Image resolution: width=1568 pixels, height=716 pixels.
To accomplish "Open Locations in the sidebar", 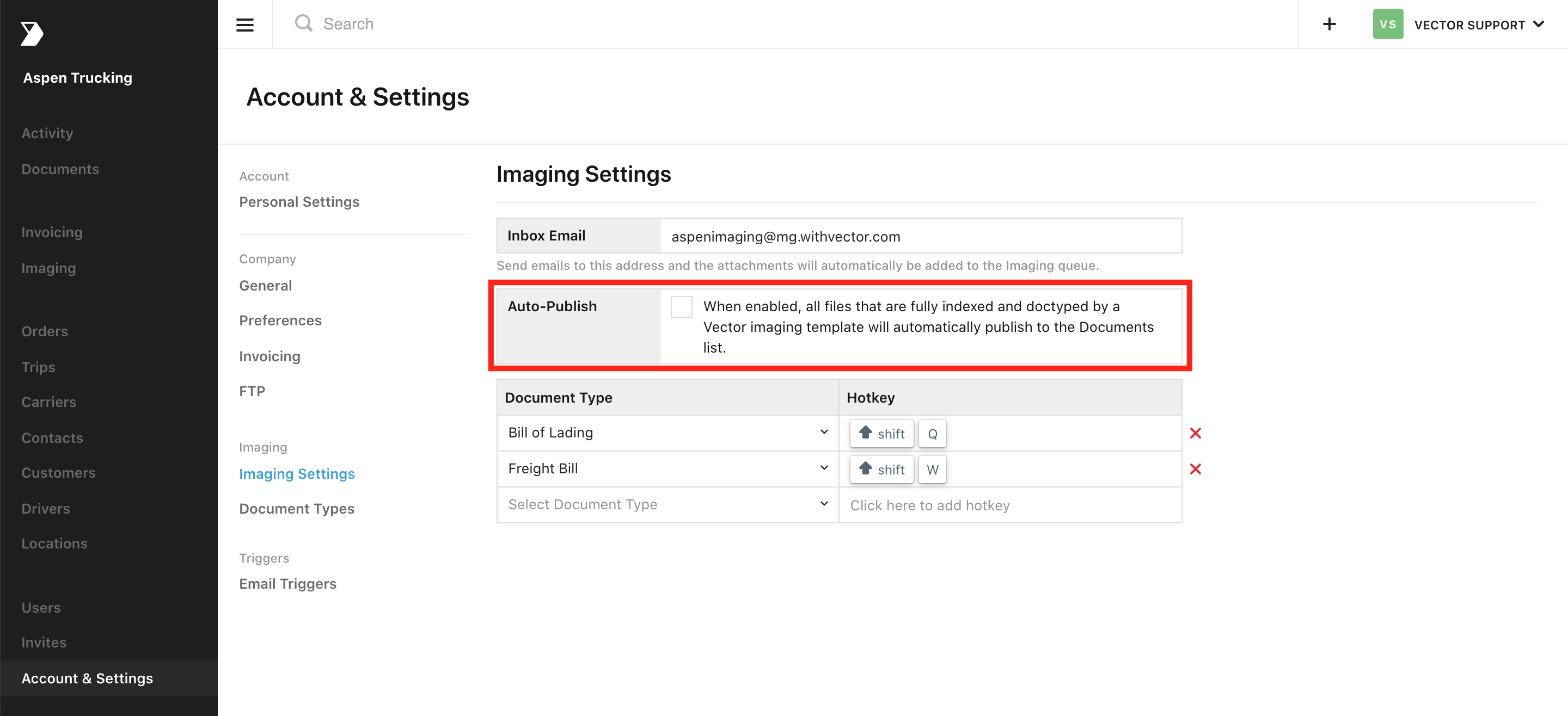I will pyautogui.click(x=54, y=543).
